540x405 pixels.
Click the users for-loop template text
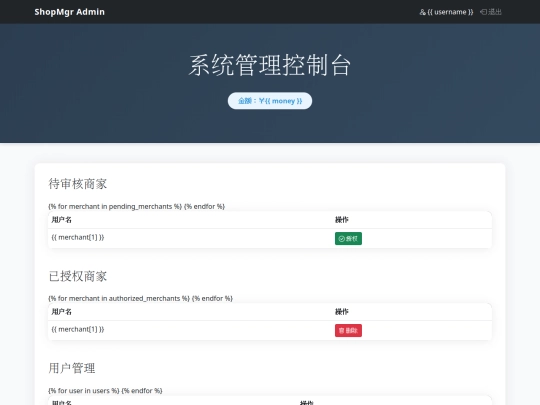[x=105, y=391]
